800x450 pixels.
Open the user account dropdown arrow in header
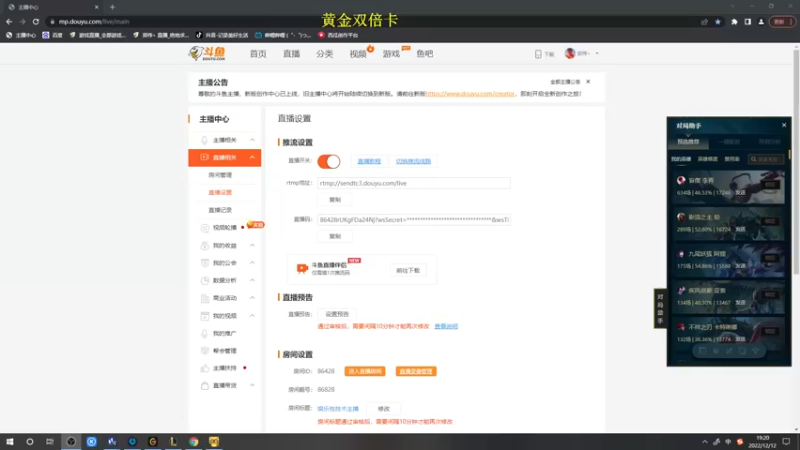pos(597,54)
